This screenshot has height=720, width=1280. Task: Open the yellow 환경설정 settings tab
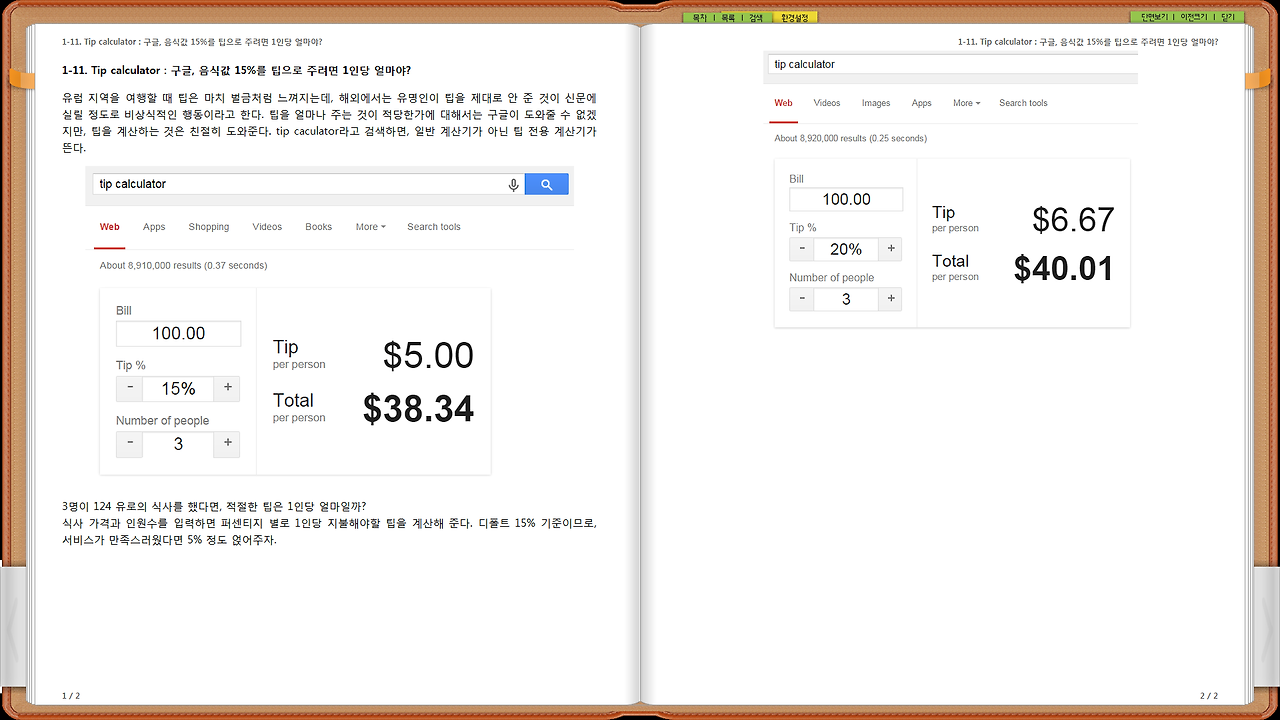click(796, 17)
